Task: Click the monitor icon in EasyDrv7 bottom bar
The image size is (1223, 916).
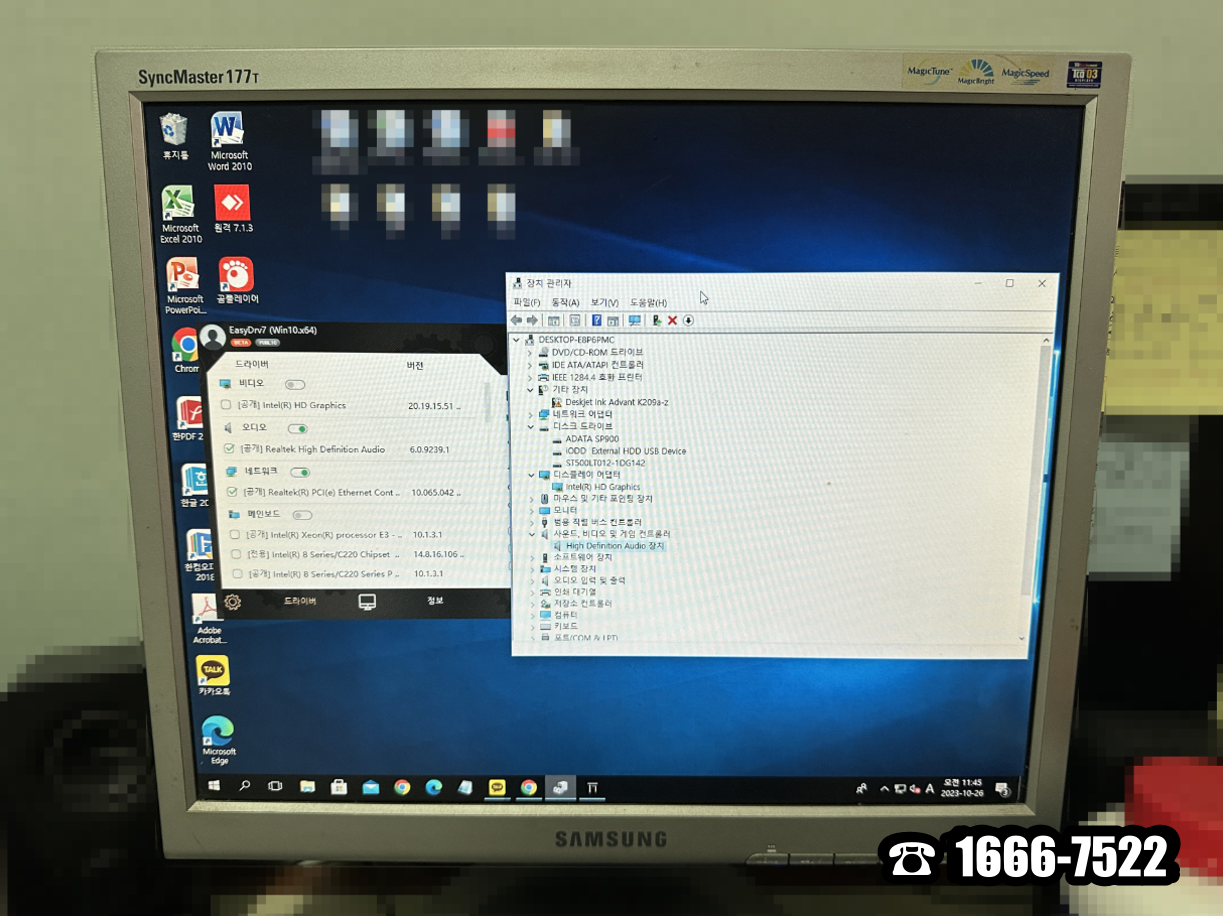Action: 367,601
